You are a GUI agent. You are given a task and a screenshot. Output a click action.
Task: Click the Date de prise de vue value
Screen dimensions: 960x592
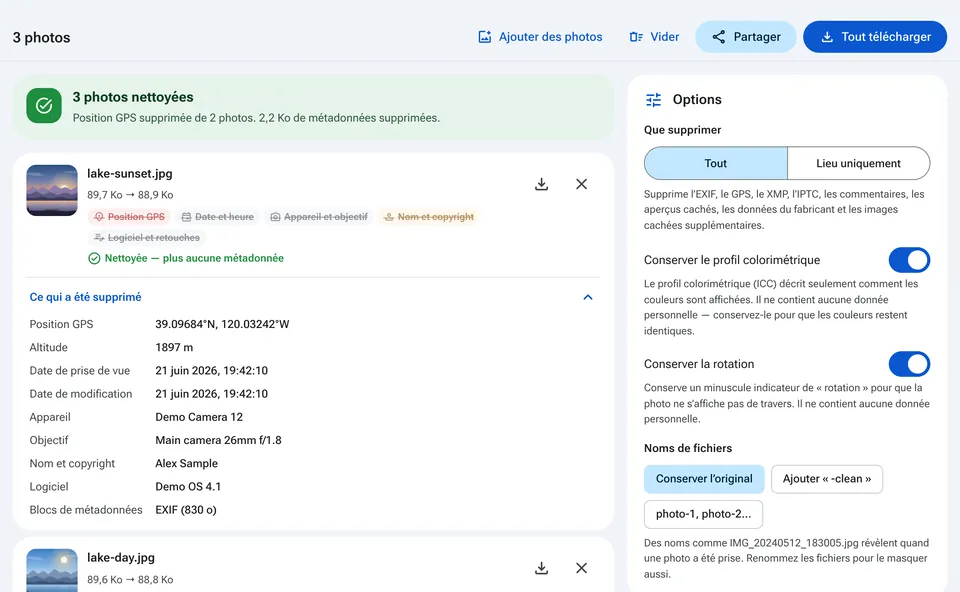(211, 371)
